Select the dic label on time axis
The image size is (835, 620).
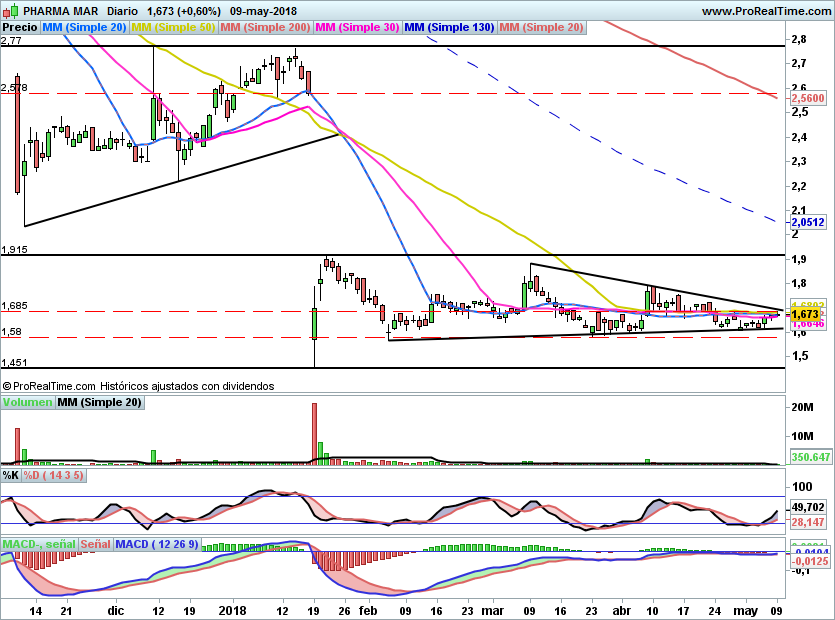click(116, 610)
